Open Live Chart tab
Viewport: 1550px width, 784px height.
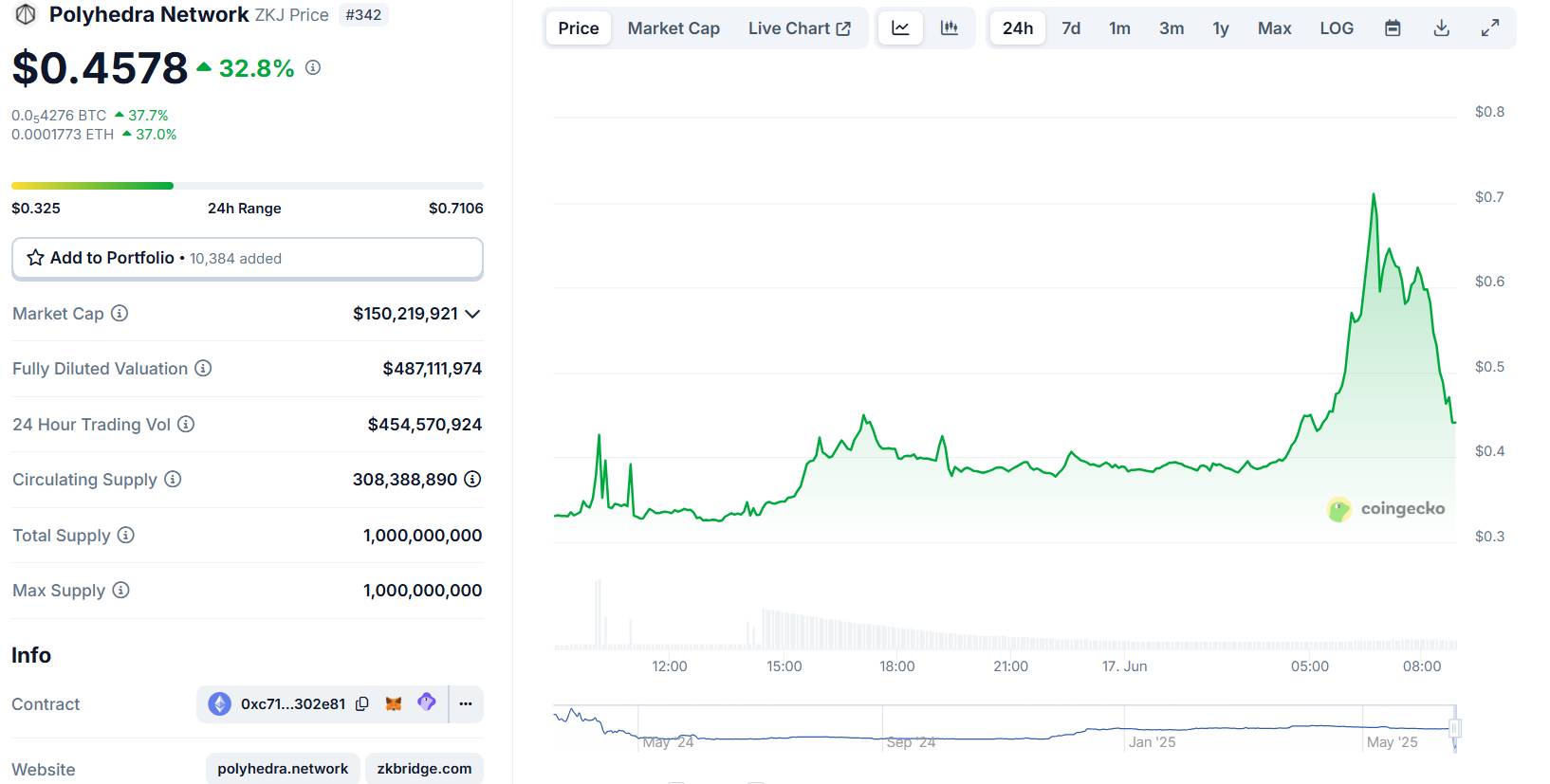point(799,28)
